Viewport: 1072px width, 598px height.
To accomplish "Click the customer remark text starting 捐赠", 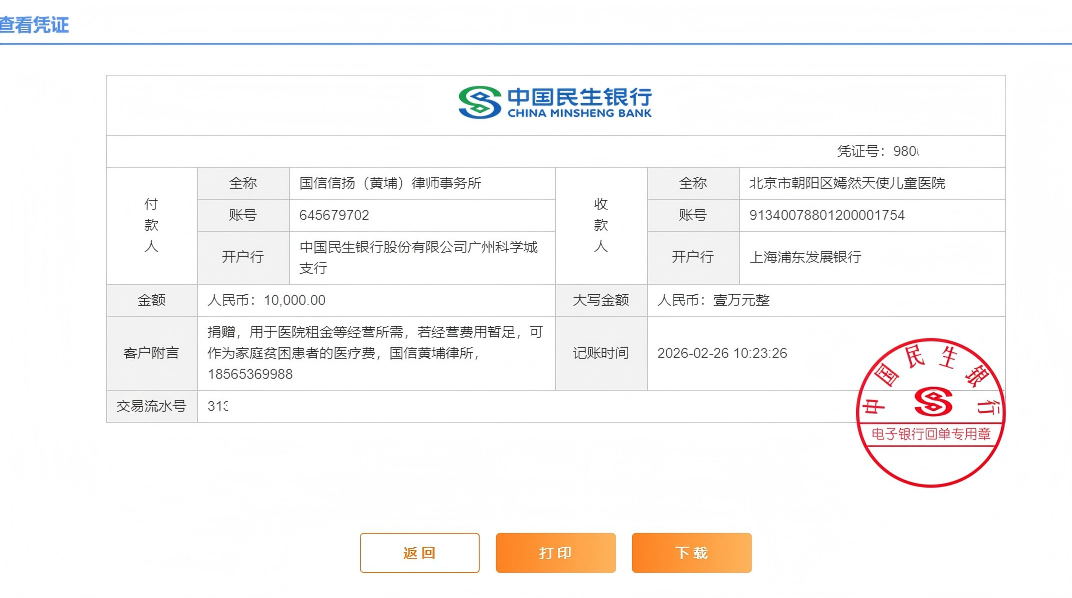I will [375, 353].
